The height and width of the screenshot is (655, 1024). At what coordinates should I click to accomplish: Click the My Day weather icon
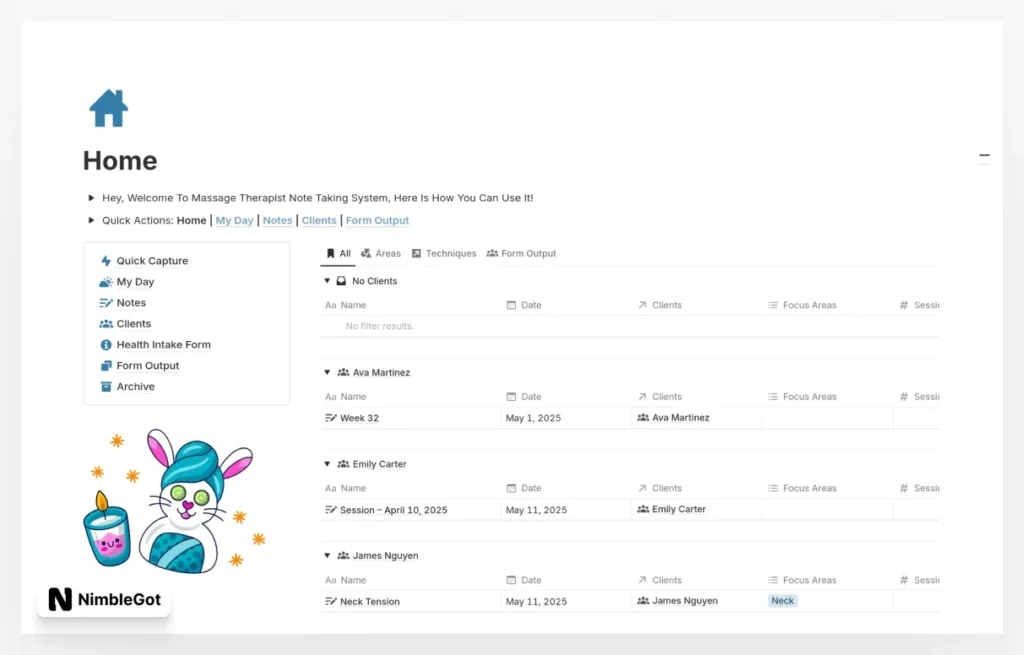(106, 282)
